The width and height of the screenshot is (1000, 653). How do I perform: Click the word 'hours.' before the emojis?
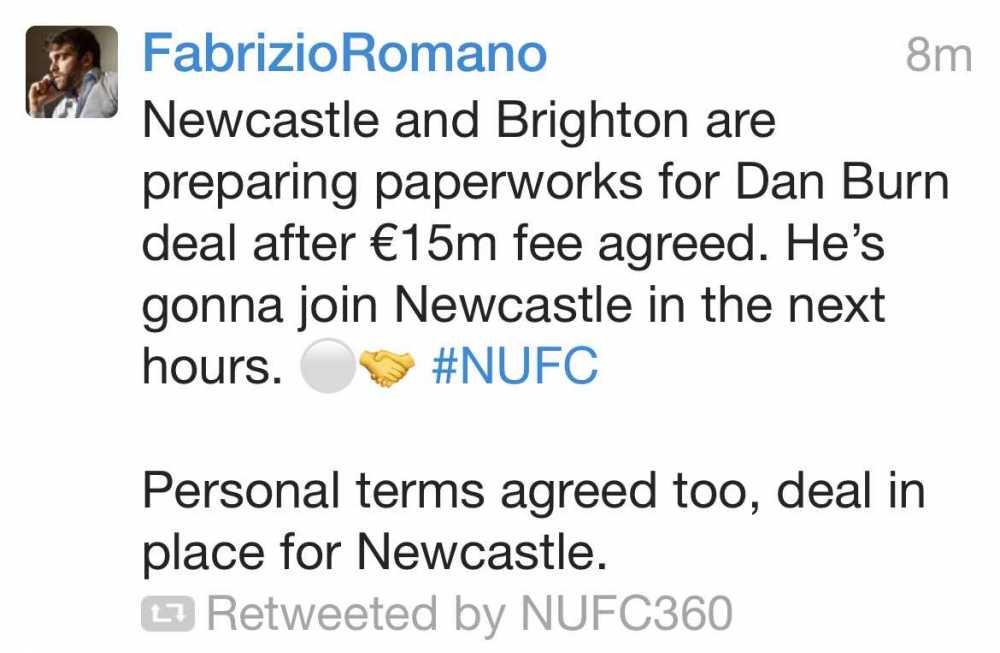[x=212, y=367]
